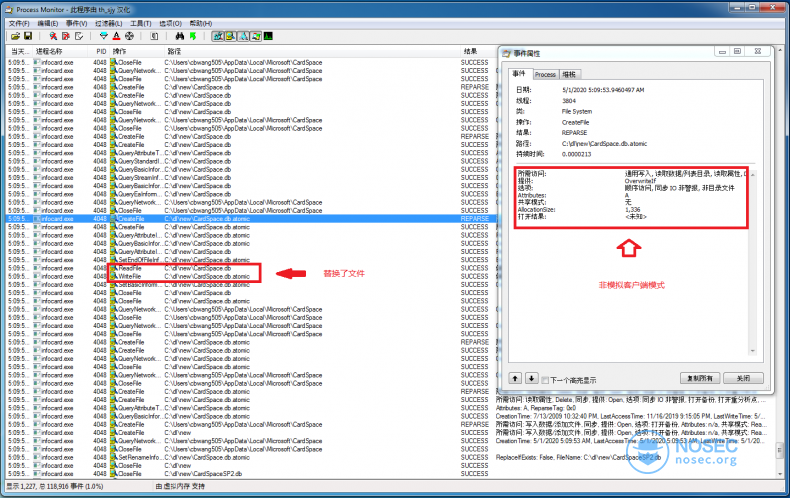Toggle network activity filter icon
The width and height of the screenshot is (790, 498).
(x=243, y=36)
